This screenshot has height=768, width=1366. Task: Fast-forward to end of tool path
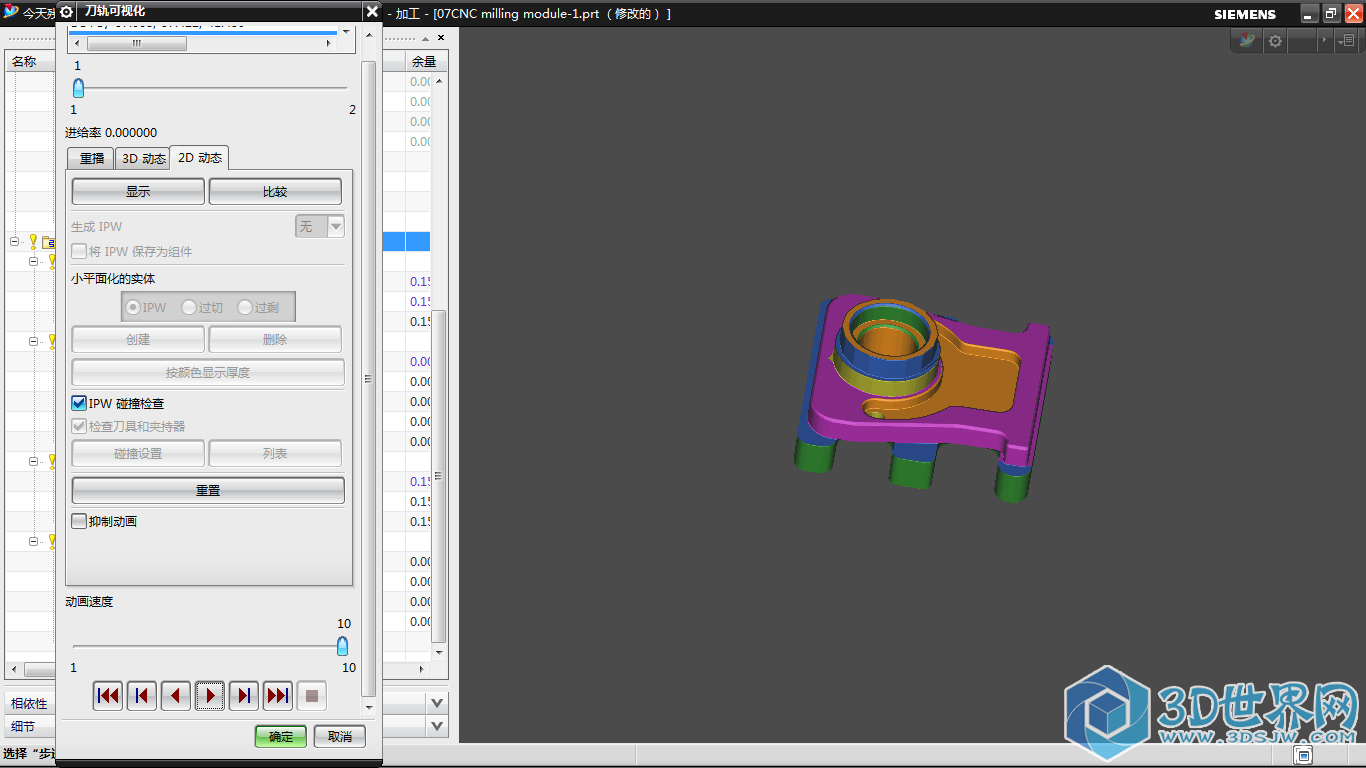(278, 695)
